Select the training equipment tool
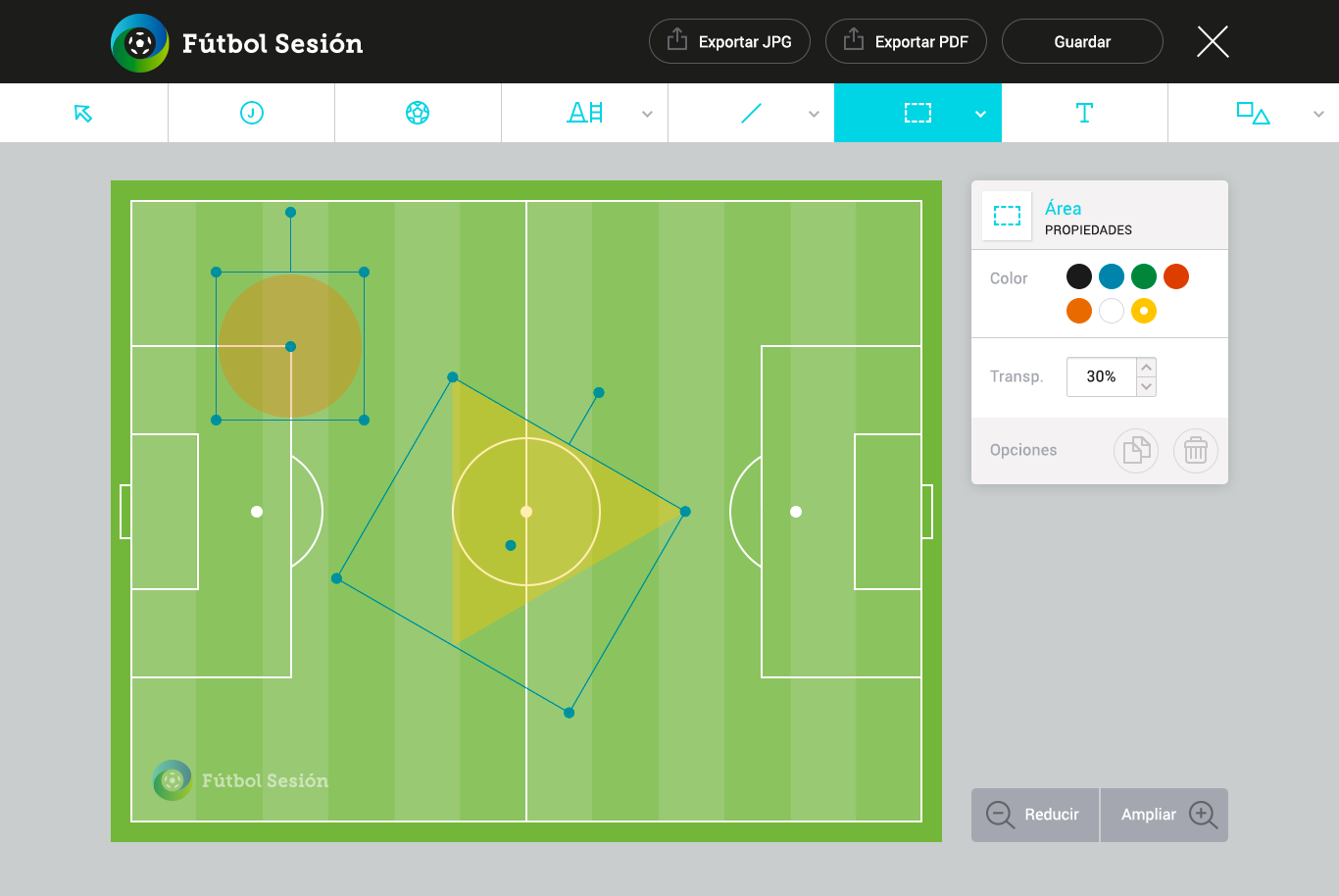This screenshot has width=1339, height=896. pyautogui.click(x=585, y=113)
